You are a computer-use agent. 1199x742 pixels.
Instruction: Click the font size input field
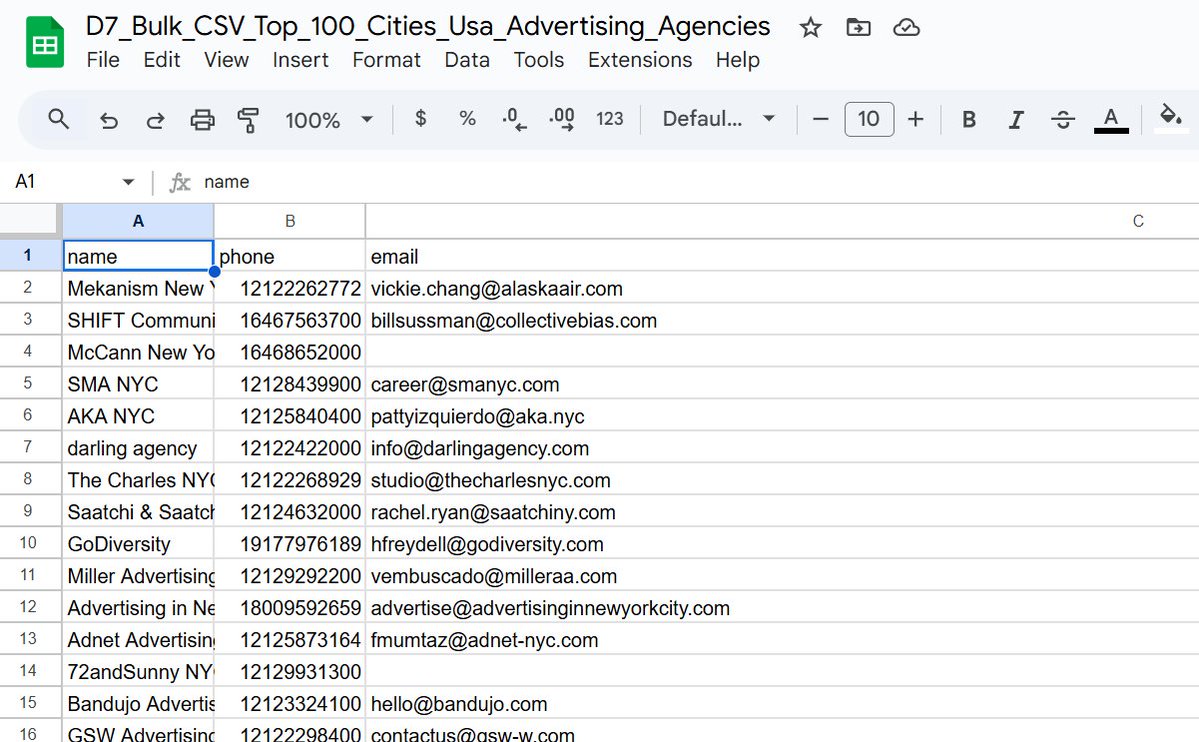pos(869,119)
